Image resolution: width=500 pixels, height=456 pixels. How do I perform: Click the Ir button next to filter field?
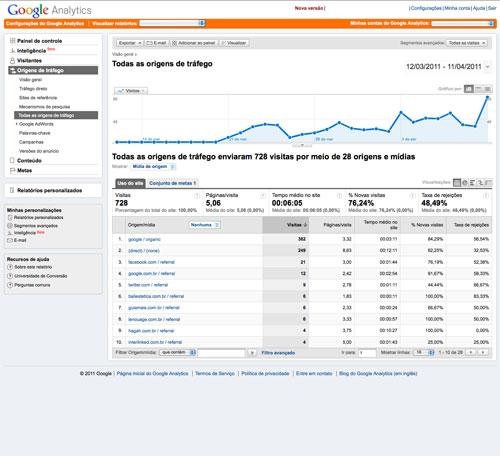(252, 352)
